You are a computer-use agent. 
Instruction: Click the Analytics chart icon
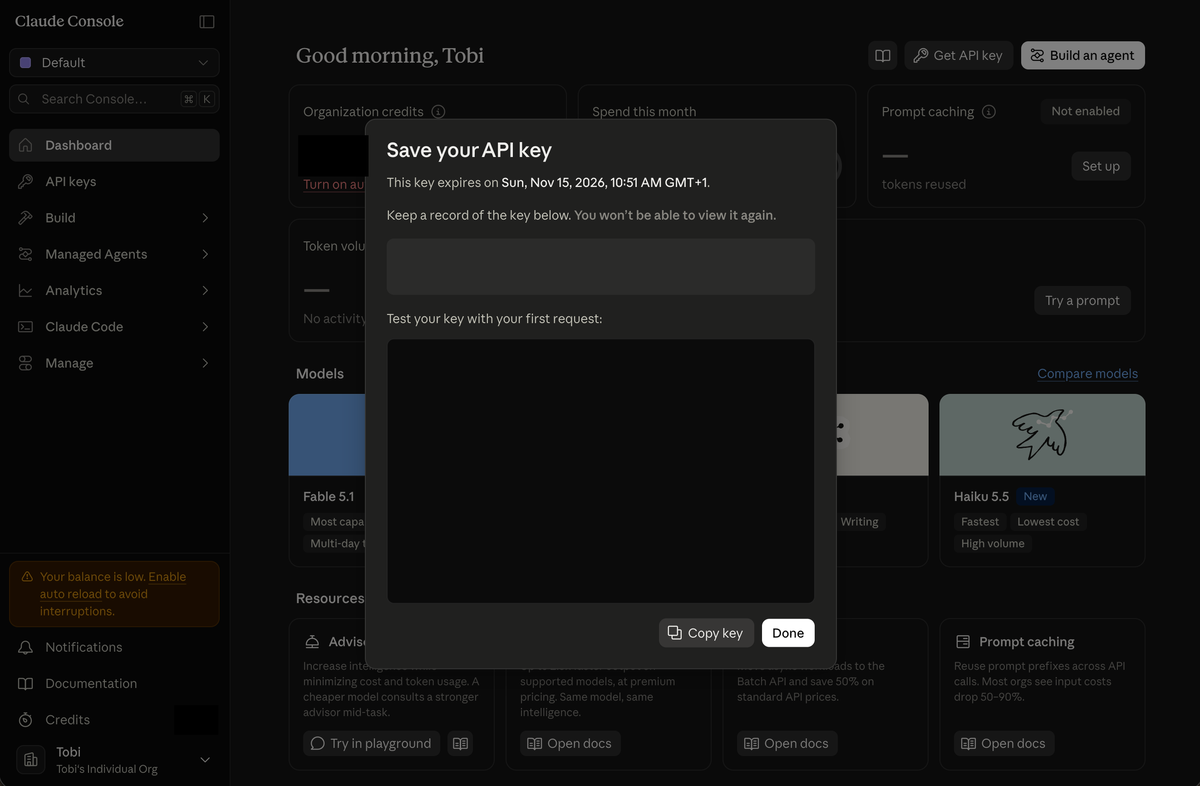pyautogui.click(x=26, y=290)
